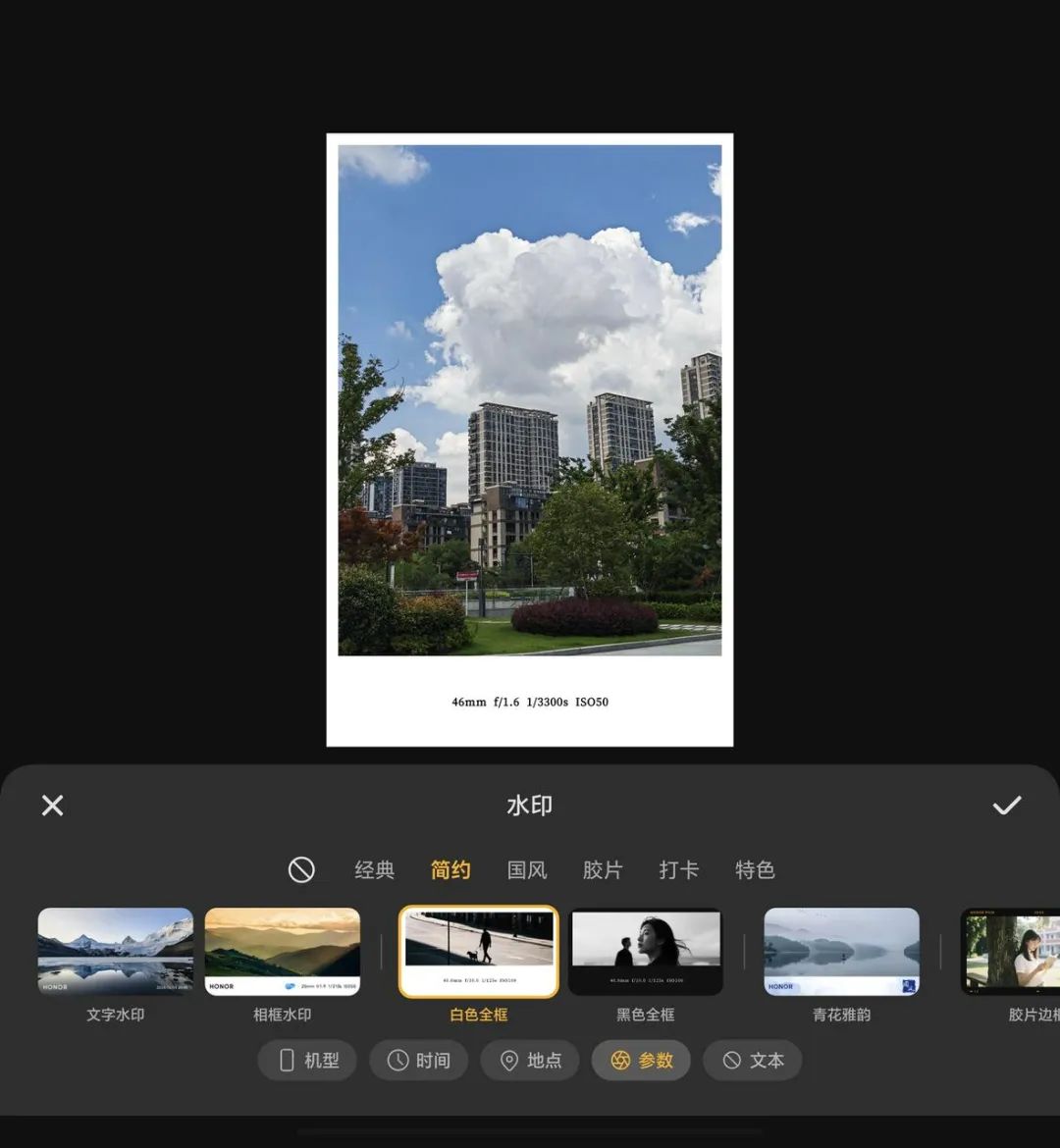Switch to the 经典 tab
The height and width of the screenshot is (1148, 1060).
pyautogui.click(x=374, y=869)
